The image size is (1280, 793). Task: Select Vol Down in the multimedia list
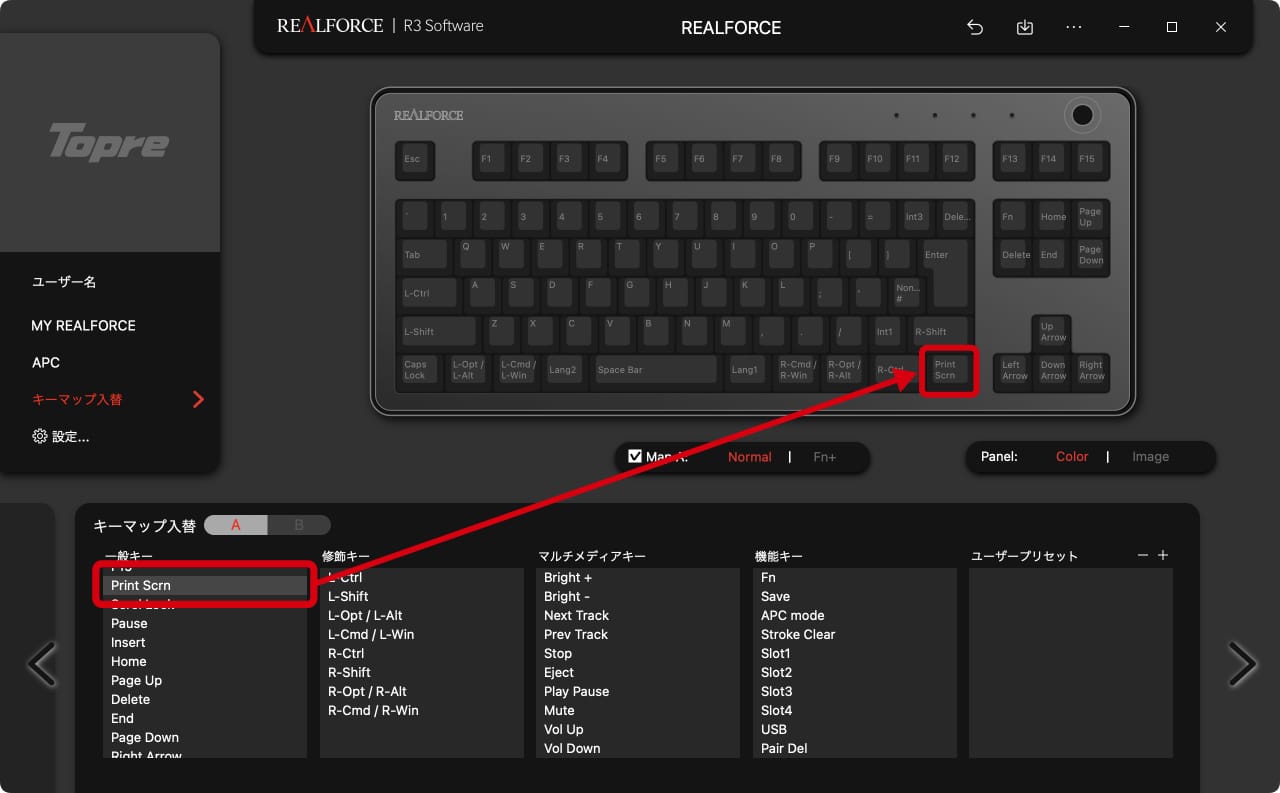638,748
